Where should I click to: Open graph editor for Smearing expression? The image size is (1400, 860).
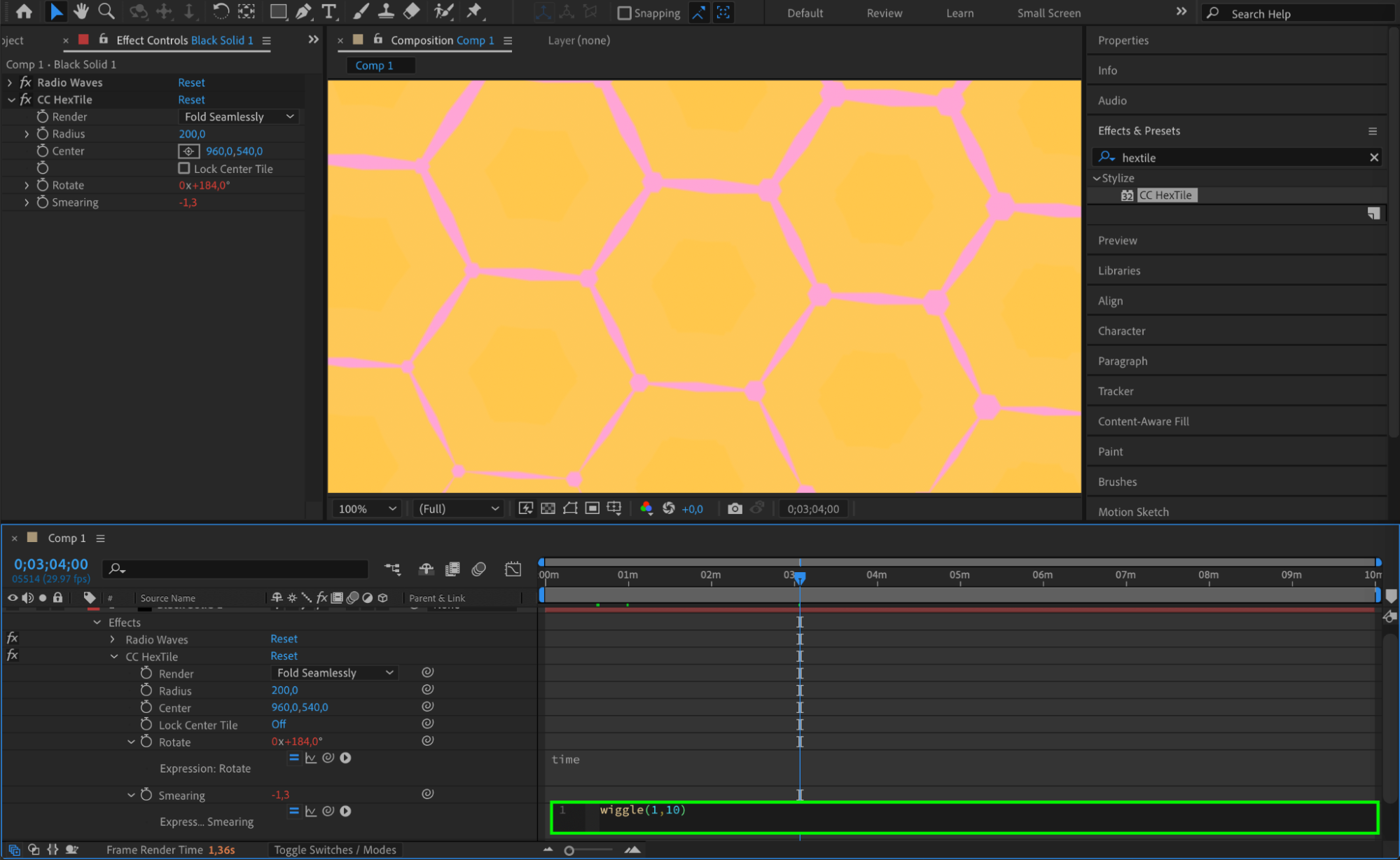[311, 811]
